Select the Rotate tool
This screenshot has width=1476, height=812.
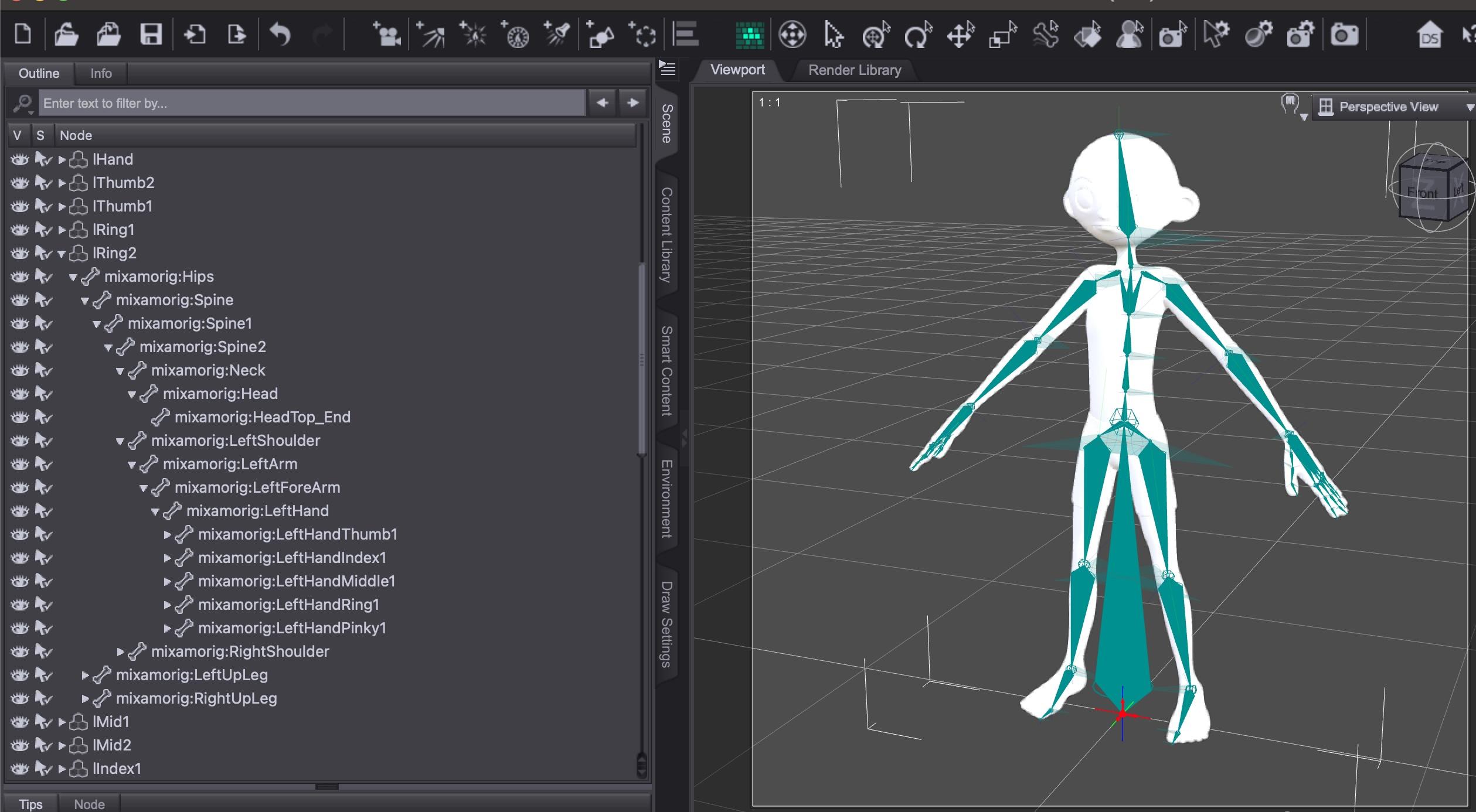(918, 35)
